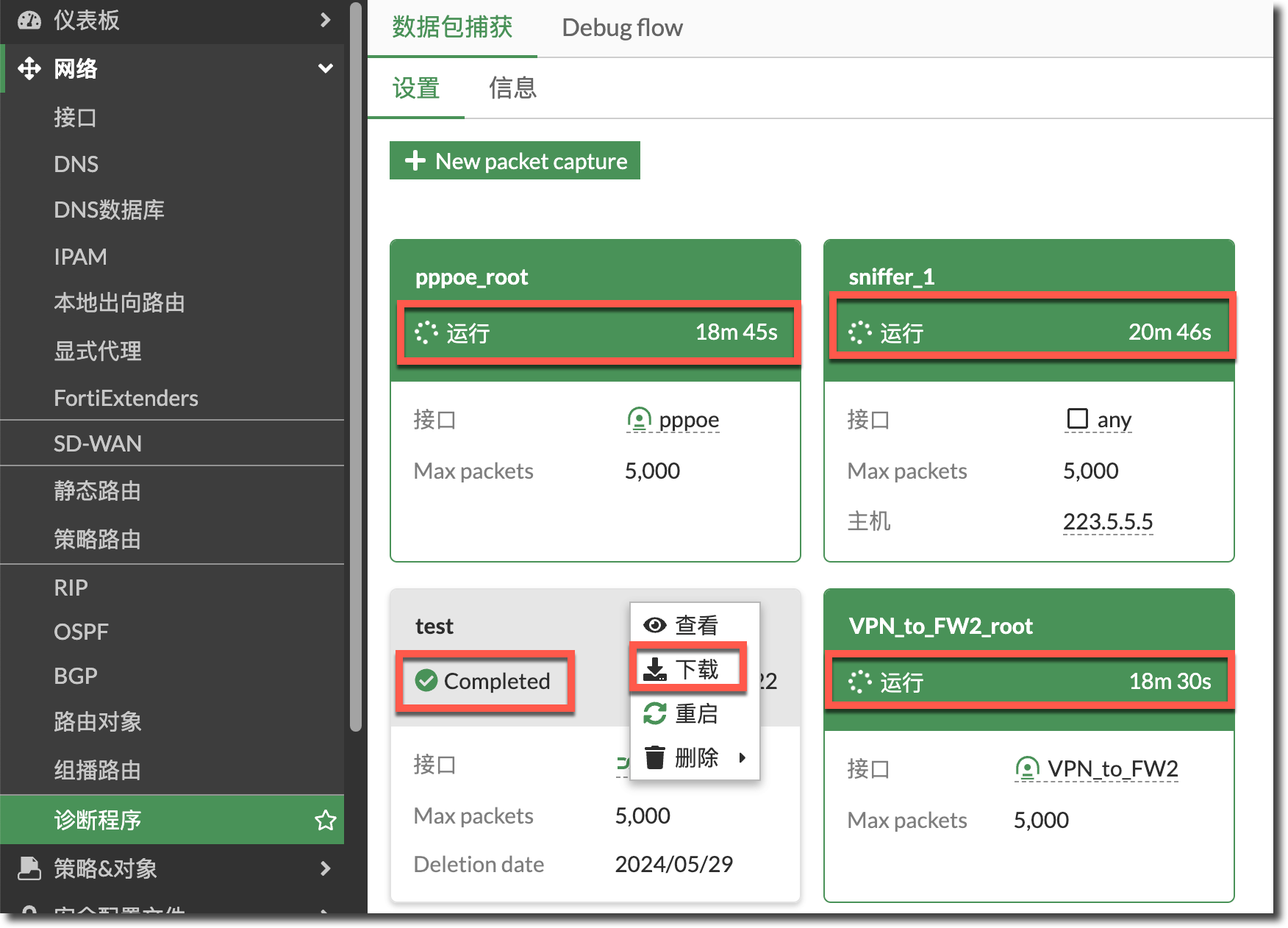Expand the 策略&对象 chevron
The width and height of the screenshot is (1288, 928).
pyautogui.click(x=325, y=868)
